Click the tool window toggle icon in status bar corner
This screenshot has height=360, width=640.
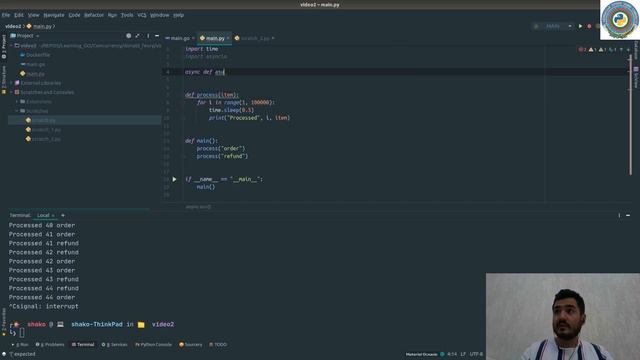pyautogui.click(x=4, y=354)
